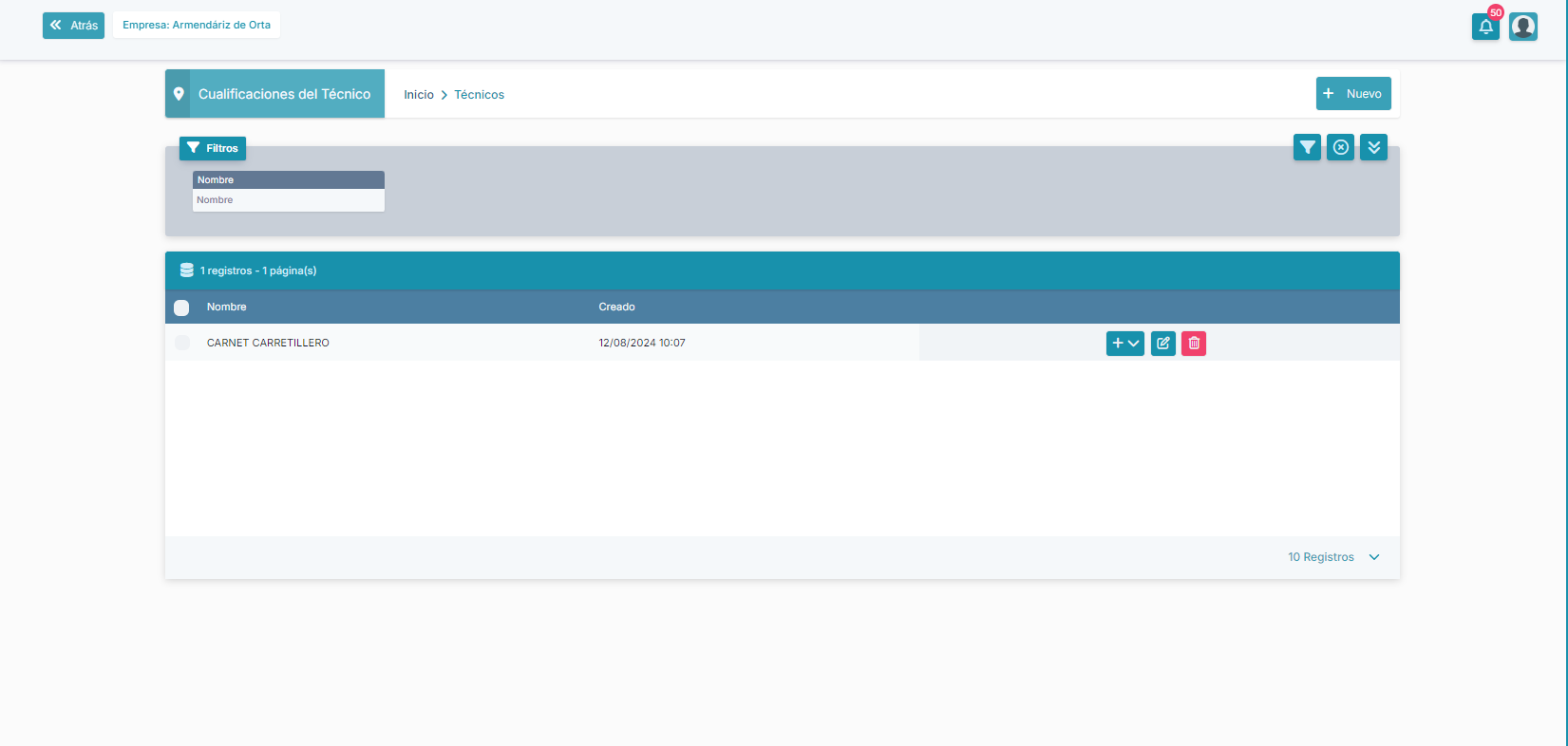Select the CARNET CARRETILLERO row checkbox

182,343
